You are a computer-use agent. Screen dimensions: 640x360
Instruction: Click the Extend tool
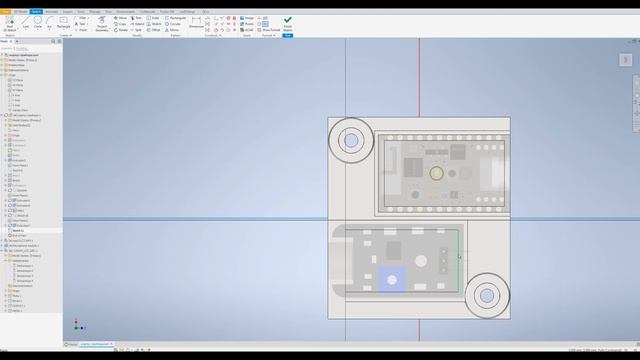138,24
